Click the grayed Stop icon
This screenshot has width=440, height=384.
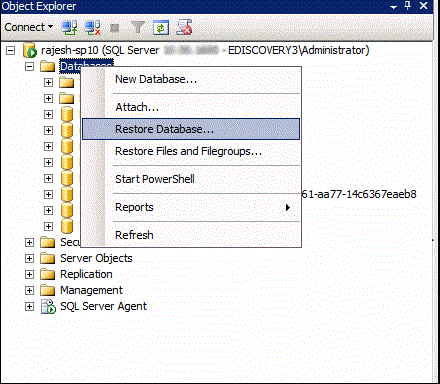click(115, 28)
